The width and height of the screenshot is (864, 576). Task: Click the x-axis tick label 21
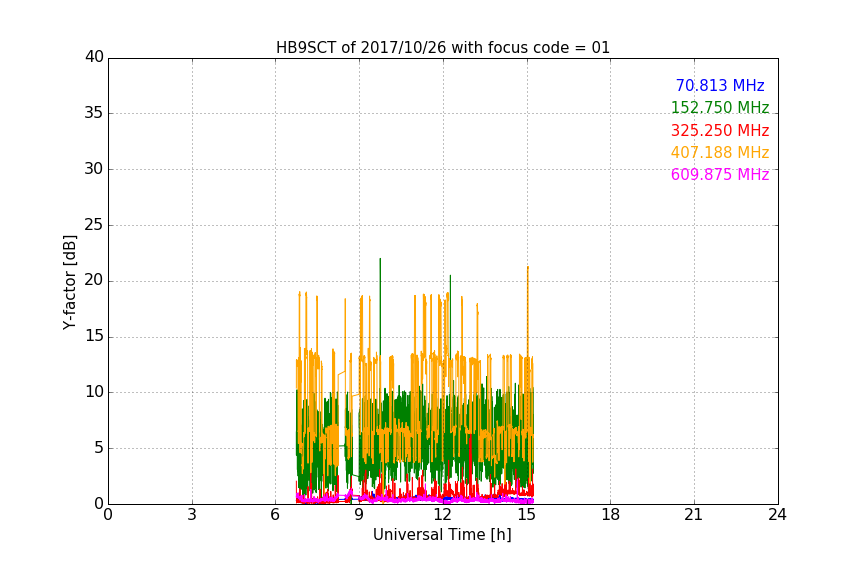694,515
